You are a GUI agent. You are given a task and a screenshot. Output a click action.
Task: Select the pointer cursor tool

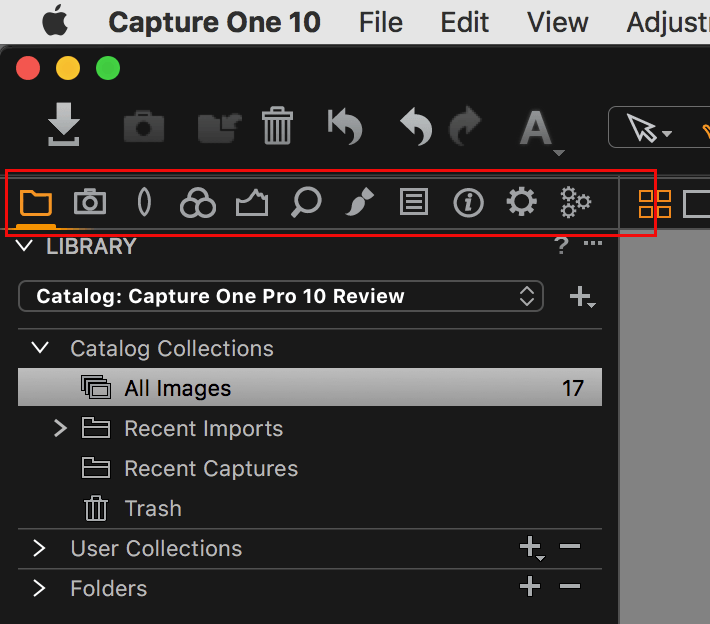(x=642, y=128)
